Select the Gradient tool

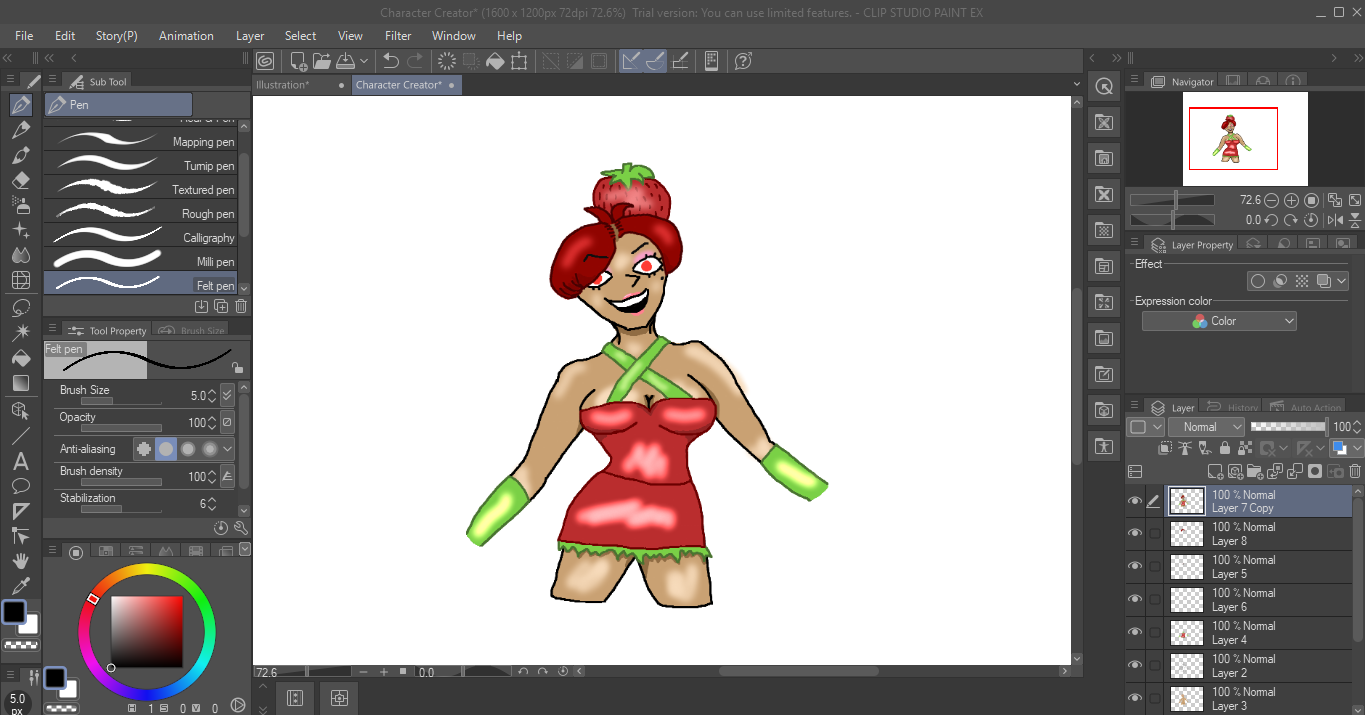[x=21, y=383]
